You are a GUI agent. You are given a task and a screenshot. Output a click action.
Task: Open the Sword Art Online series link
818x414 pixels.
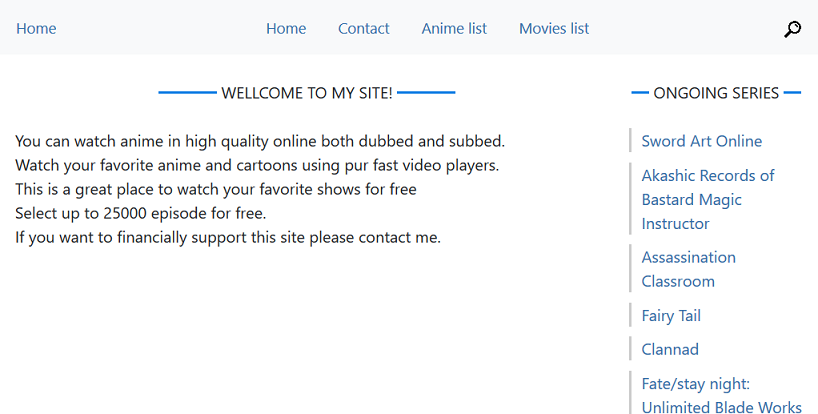(x=702, y=141)
